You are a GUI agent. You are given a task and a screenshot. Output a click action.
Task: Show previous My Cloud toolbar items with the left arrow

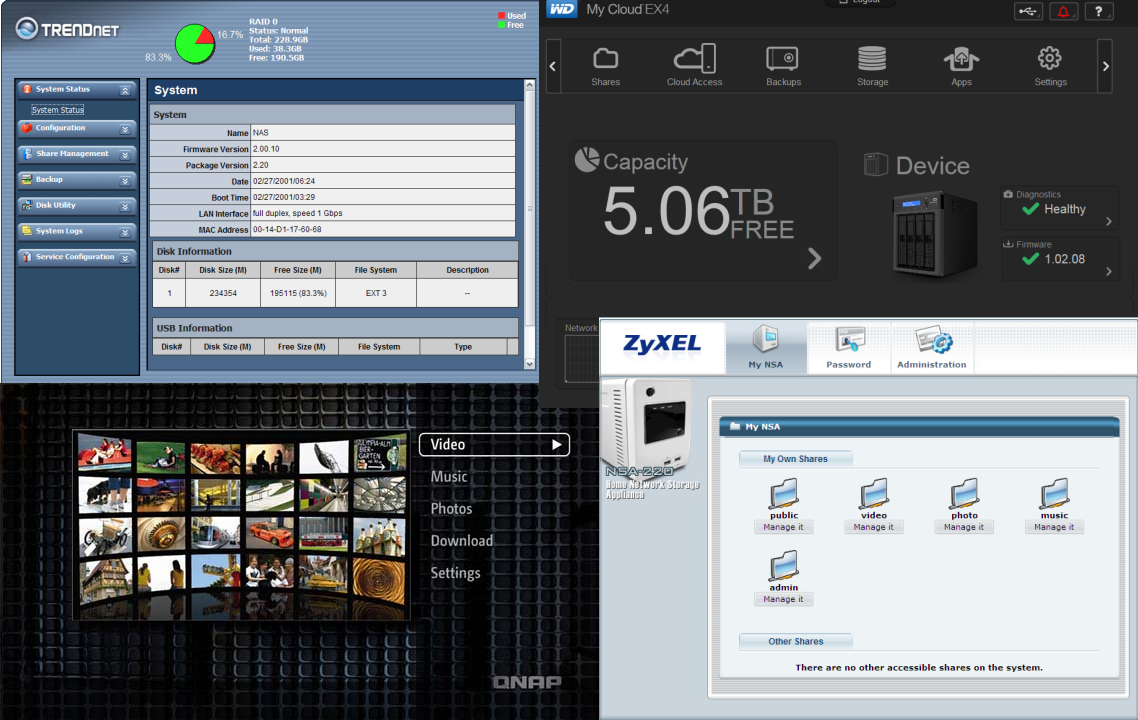tap(553, 66)
